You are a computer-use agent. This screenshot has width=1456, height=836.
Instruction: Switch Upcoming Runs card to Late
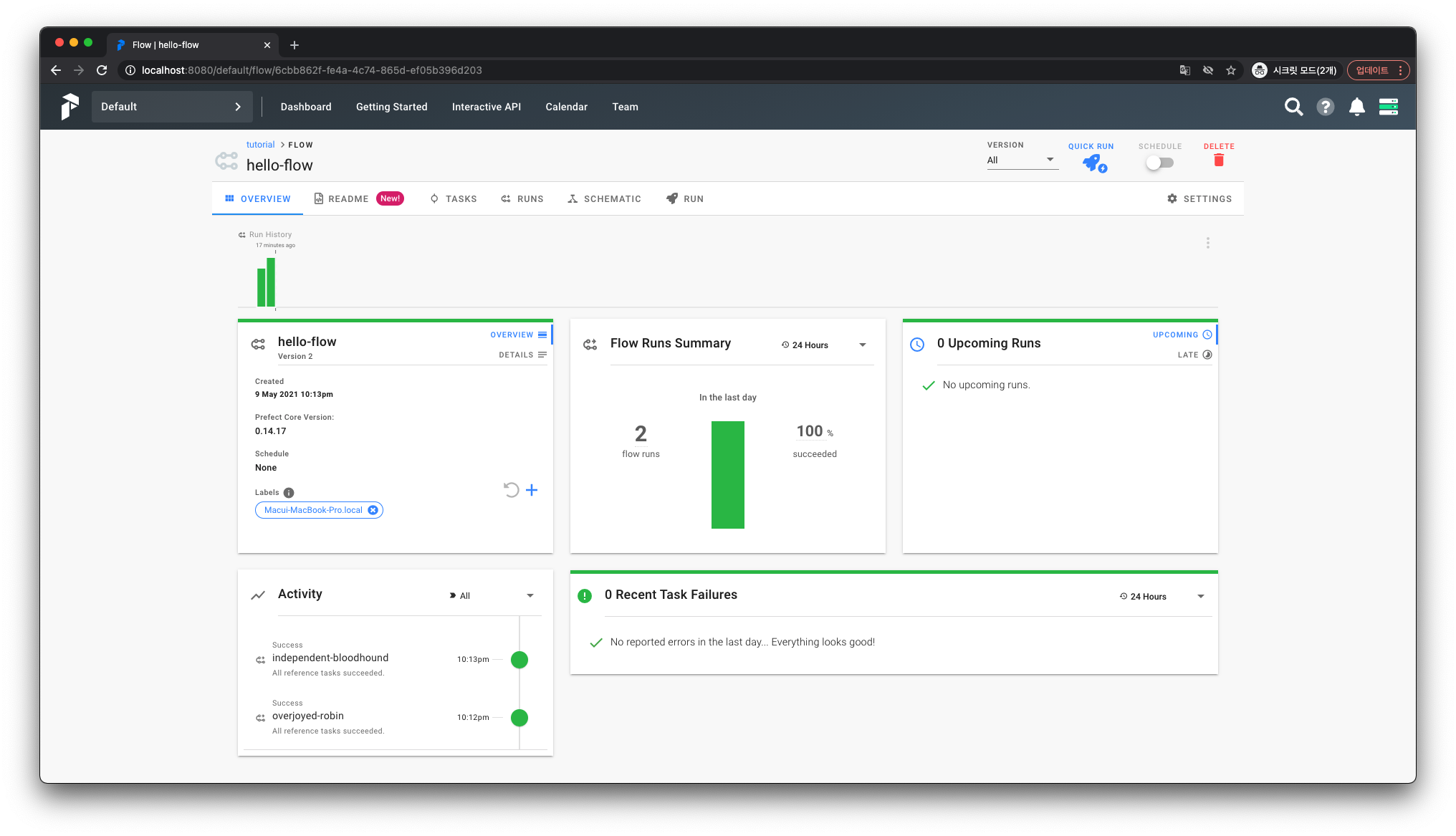(1194, 355)
